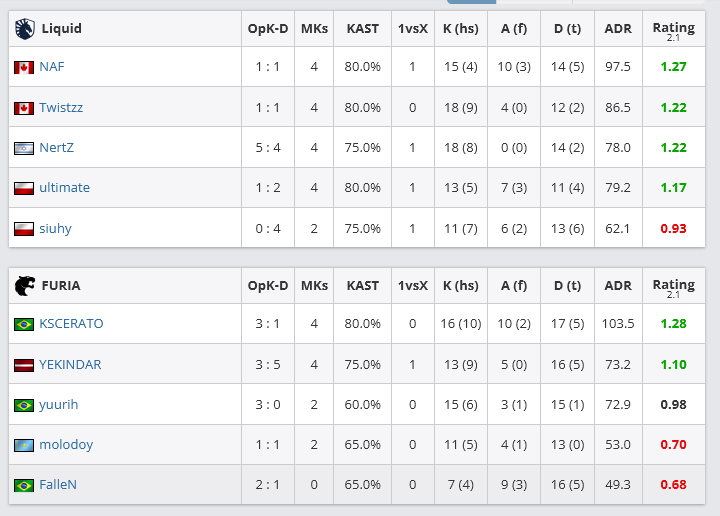Image resolution: width=720 pixels, height=516 pixels.
Task: Click KSCERATO's 1.28 rating value
Action: [673, 324]
